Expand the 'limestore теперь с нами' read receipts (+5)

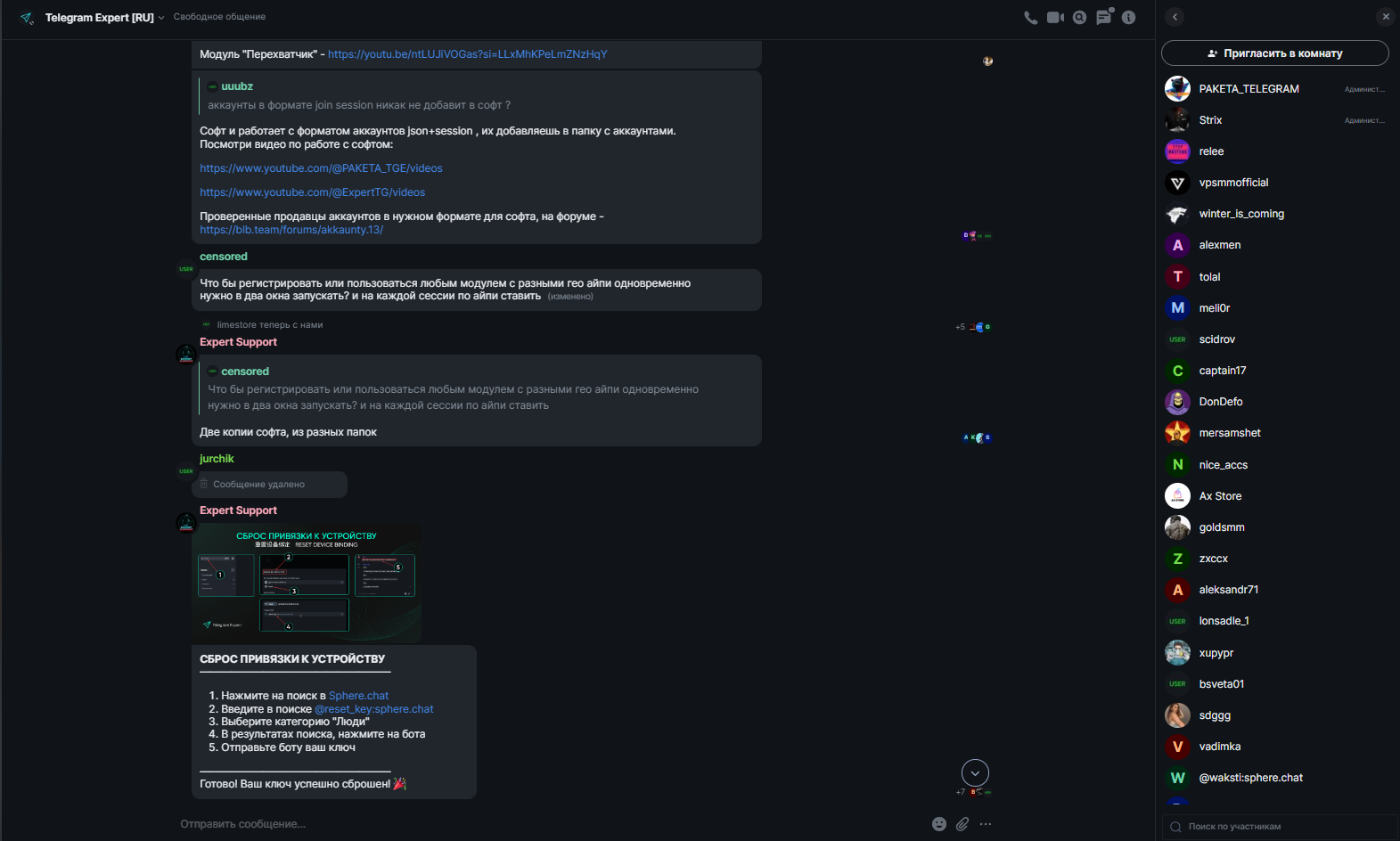[973, 327]
